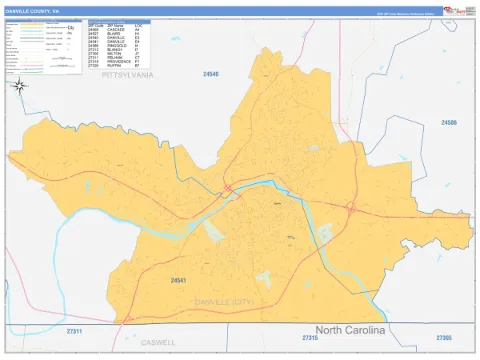The image size is (480, 360).
Task: Click the 24540 ZIP code label
Action: click(211, 74)
